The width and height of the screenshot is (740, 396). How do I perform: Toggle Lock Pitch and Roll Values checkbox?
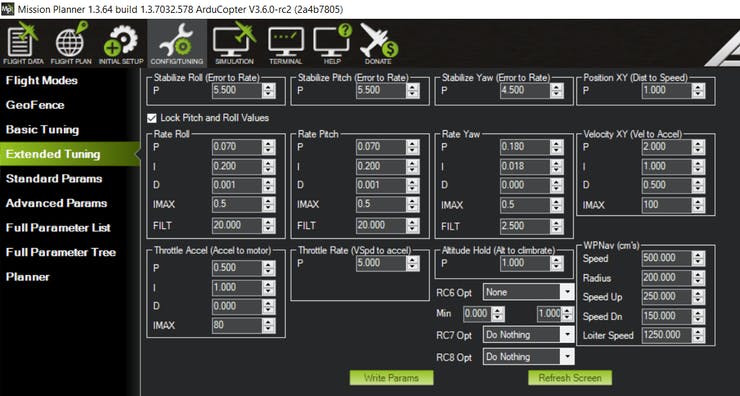151,118
